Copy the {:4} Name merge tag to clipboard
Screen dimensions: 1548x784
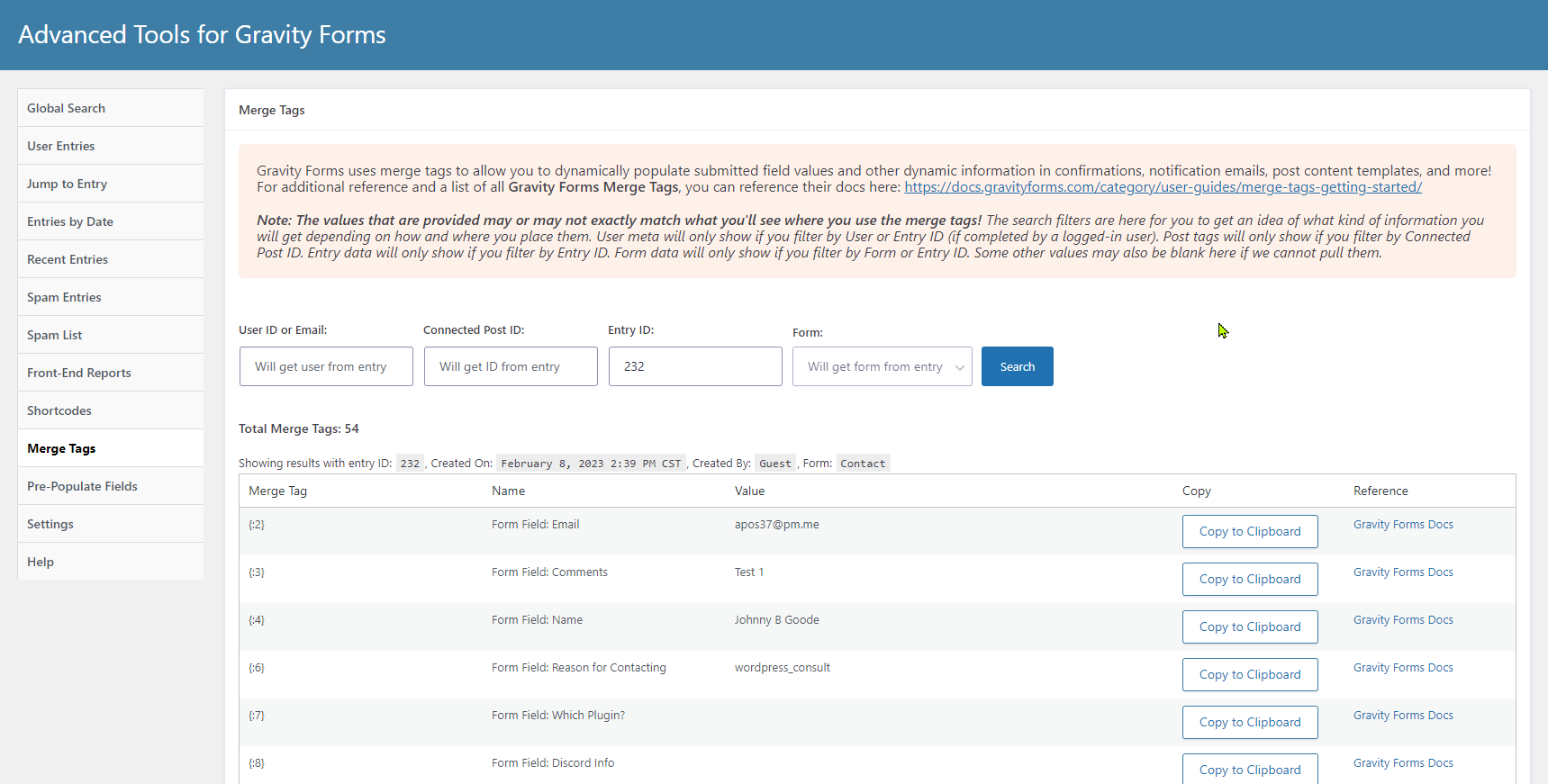click(x=1250, y=626)
